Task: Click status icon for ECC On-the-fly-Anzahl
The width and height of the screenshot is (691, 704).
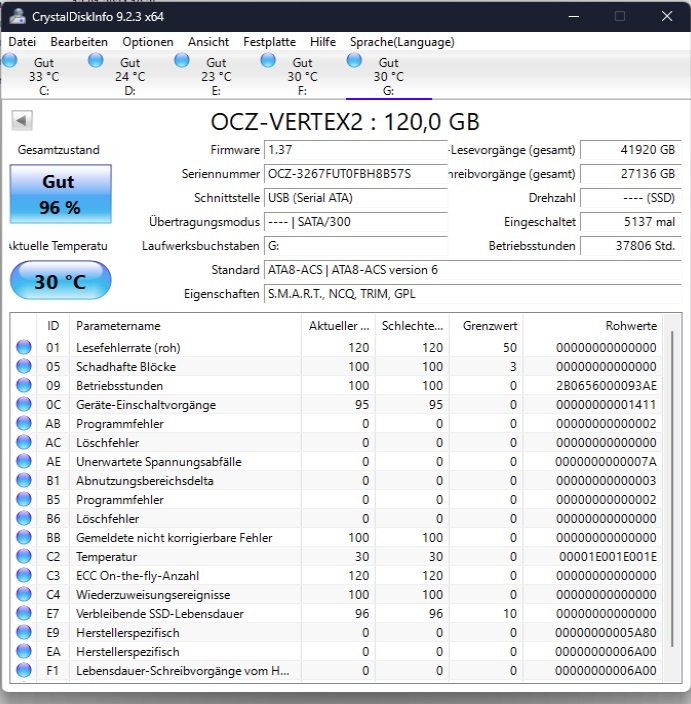Action: point(24,575)
